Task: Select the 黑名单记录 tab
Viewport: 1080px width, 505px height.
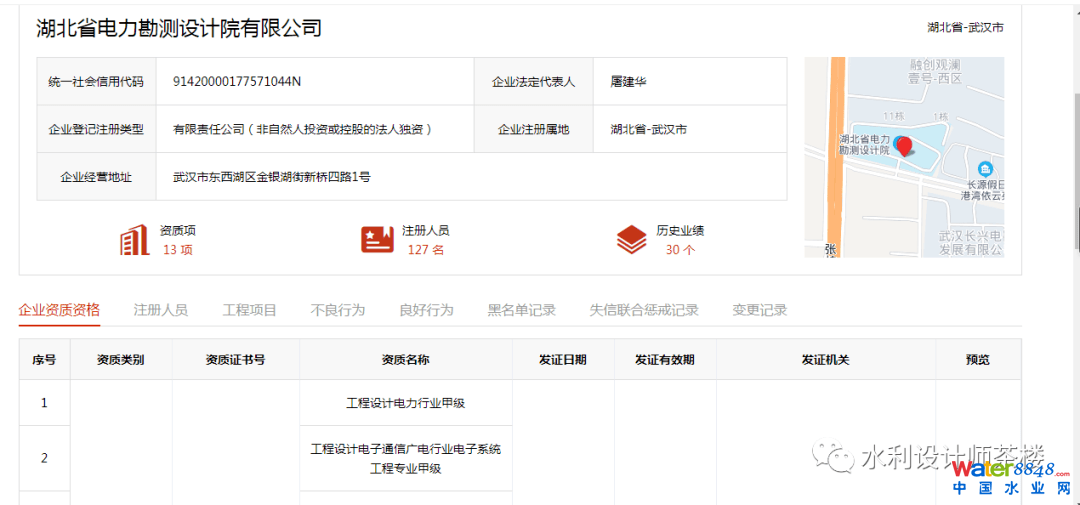Action: click(x=521, y=310)
